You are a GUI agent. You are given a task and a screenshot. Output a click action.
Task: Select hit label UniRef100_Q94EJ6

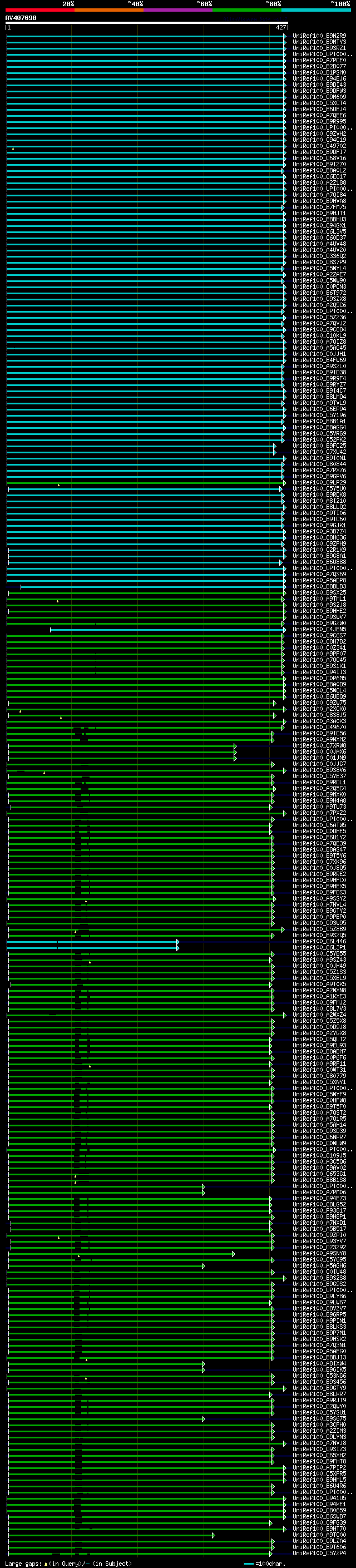click(x=319, y=78)
